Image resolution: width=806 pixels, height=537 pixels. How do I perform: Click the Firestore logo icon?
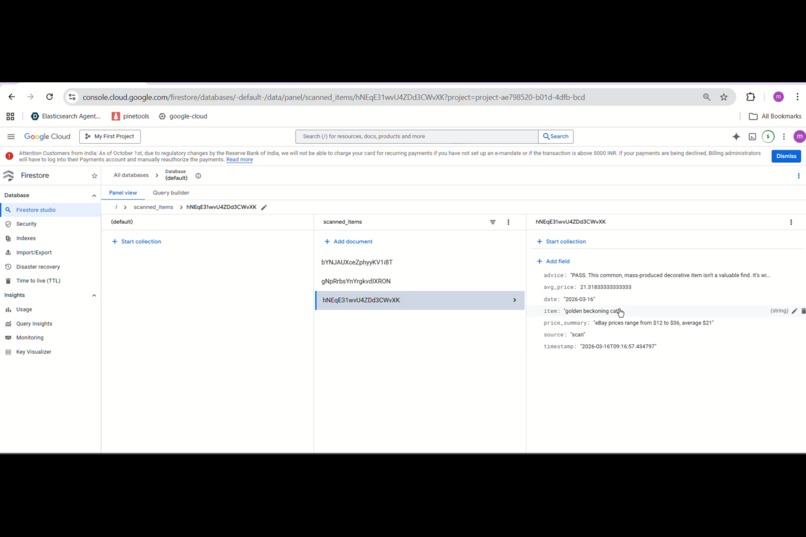[x=8, y=176]
